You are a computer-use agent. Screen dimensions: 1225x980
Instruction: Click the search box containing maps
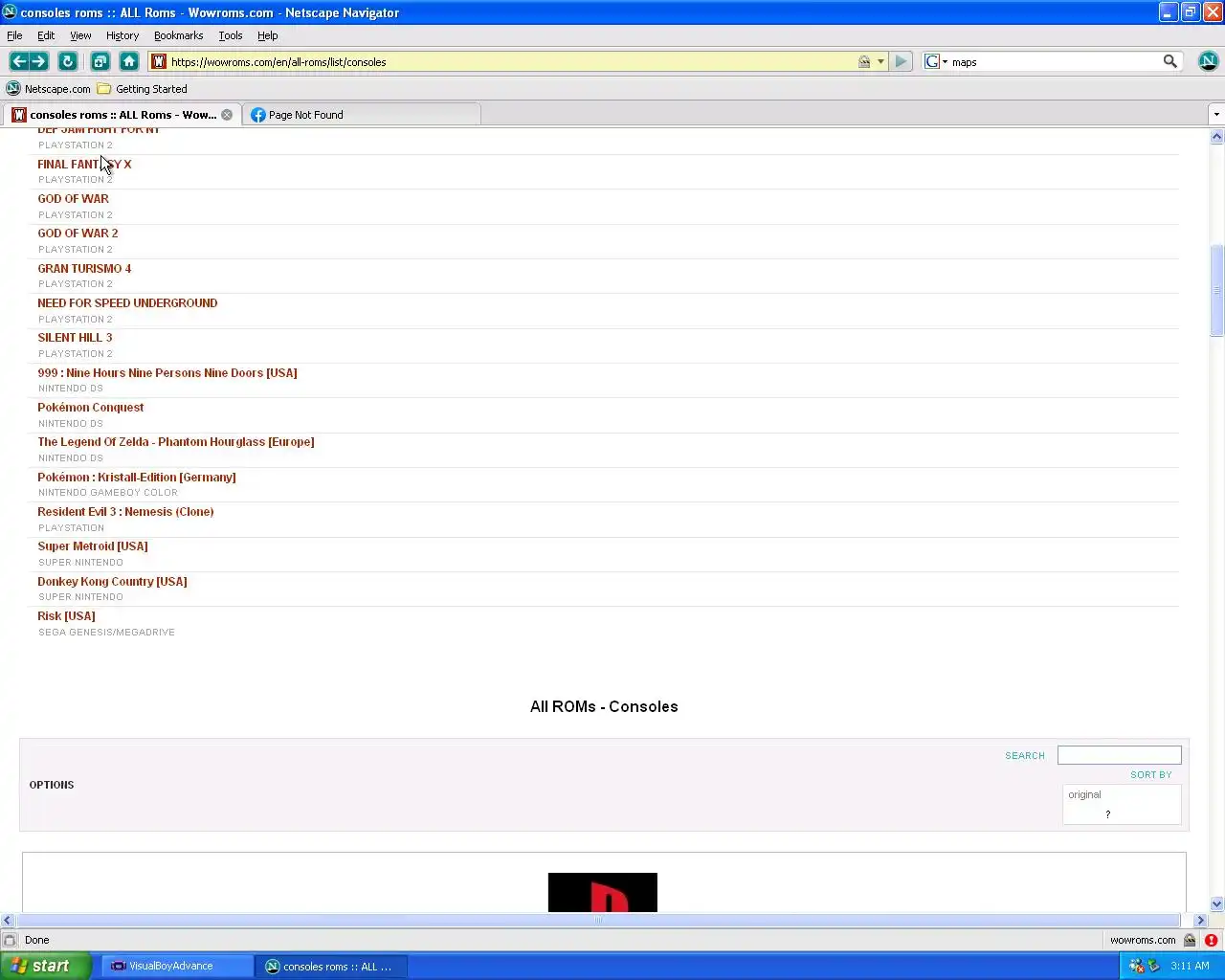click(1055, 61)
